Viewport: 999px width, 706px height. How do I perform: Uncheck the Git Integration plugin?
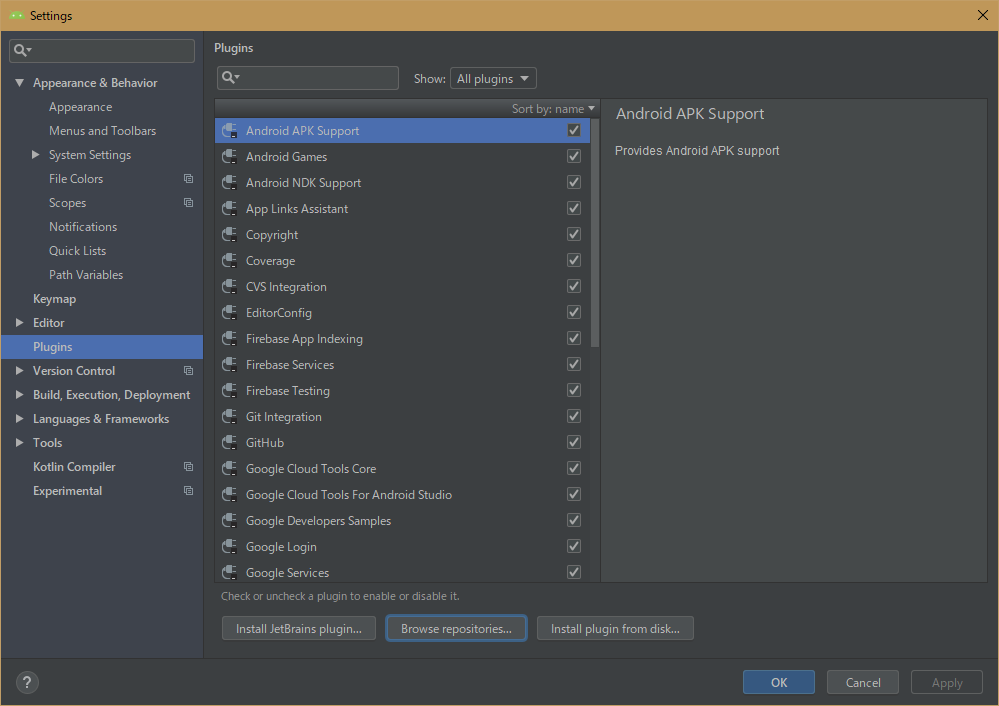tap(573, 415)
